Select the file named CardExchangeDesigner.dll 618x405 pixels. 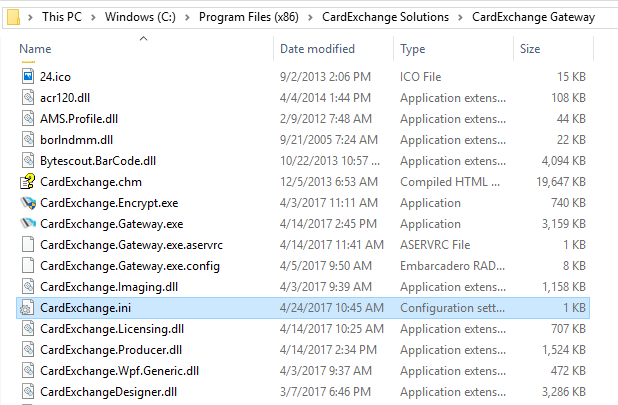pyautogui.click(x=108, y=392)
